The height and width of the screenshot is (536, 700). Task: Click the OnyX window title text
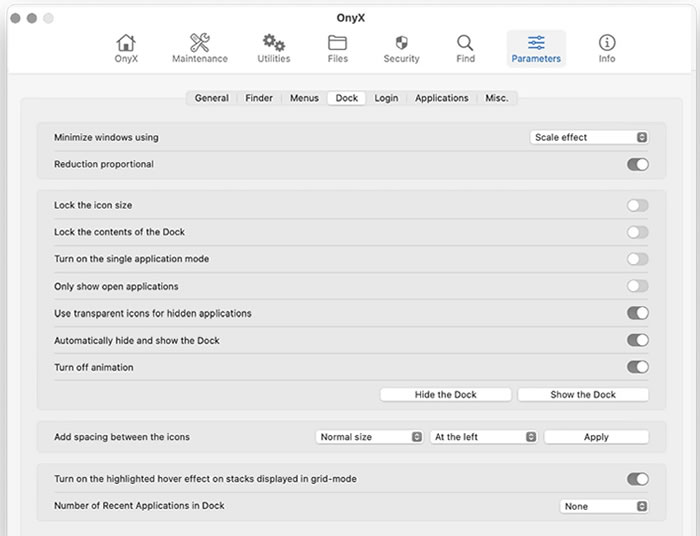pyautogui.click(x=350, y=18)
